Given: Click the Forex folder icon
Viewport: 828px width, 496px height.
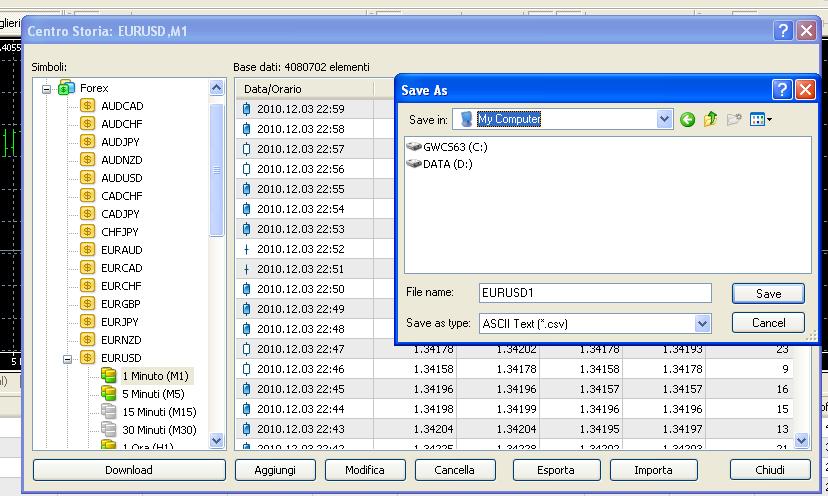Looking at the screenshot, I should click(x=67, y=88).
